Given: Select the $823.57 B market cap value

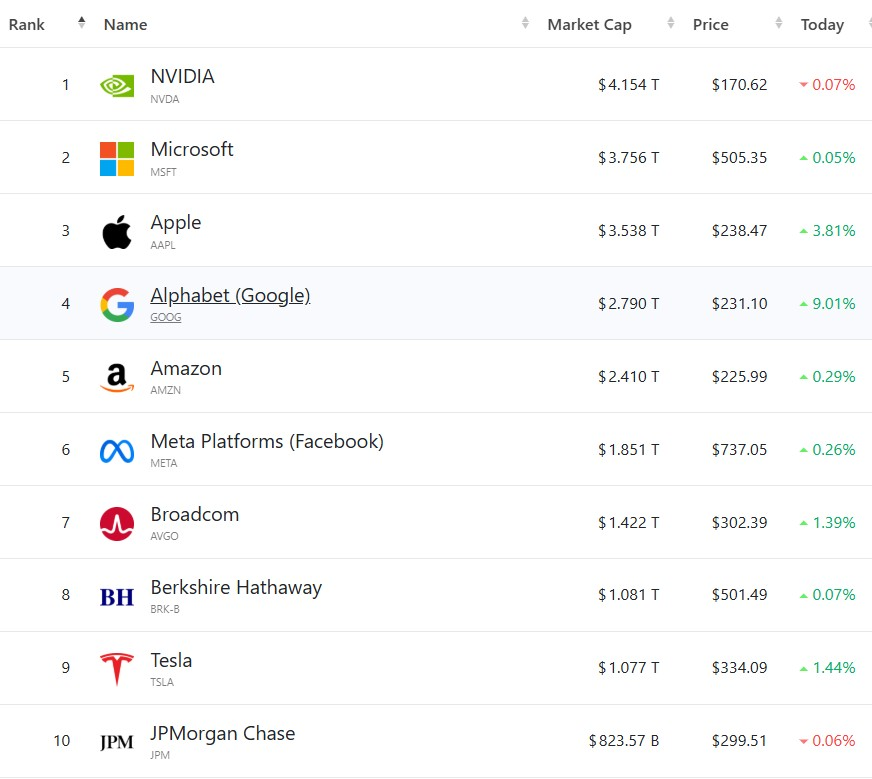Looking at the screenshot, I should pyautogui.click(x=624, y=741).
